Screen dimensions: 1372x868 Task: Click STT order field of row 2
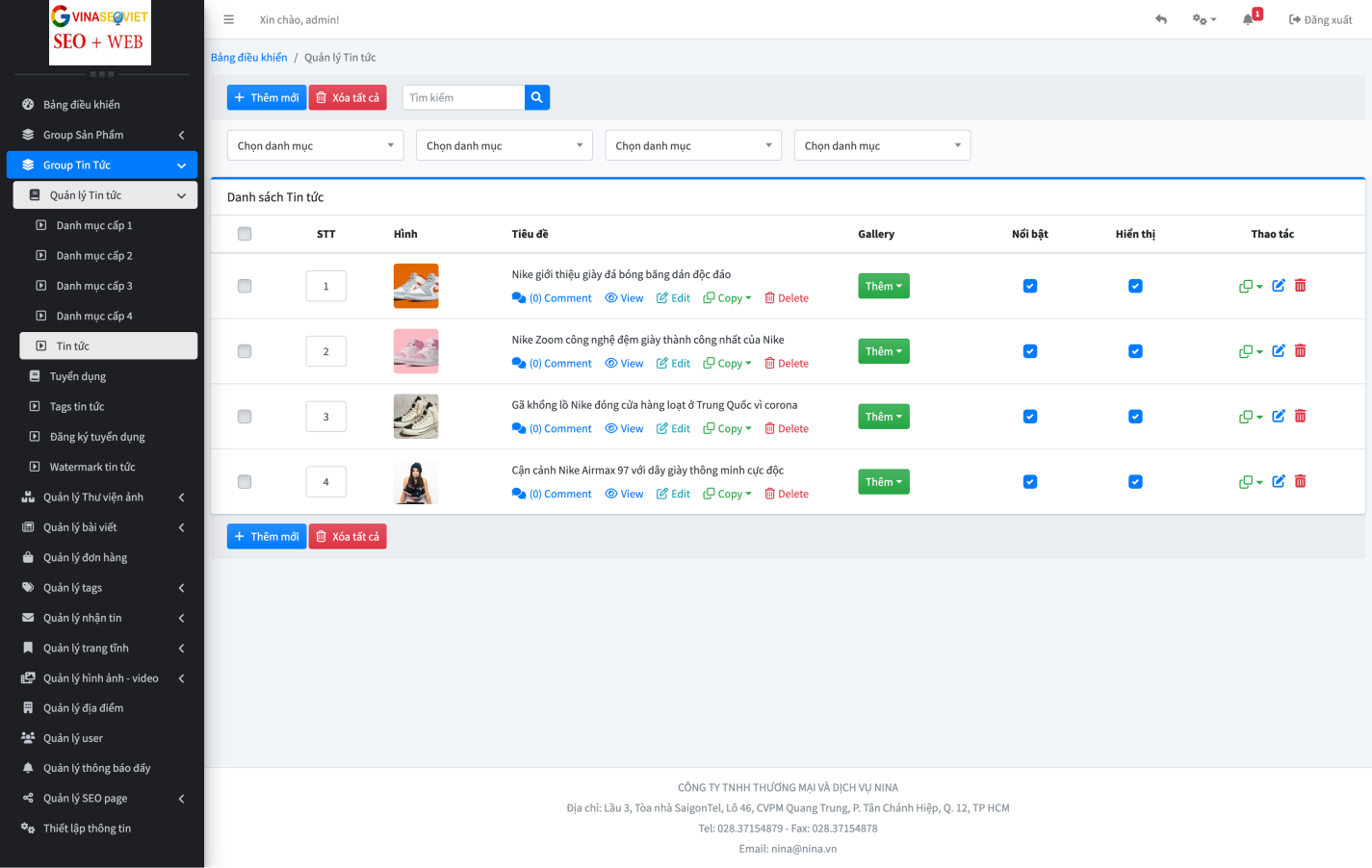(326, 351)
